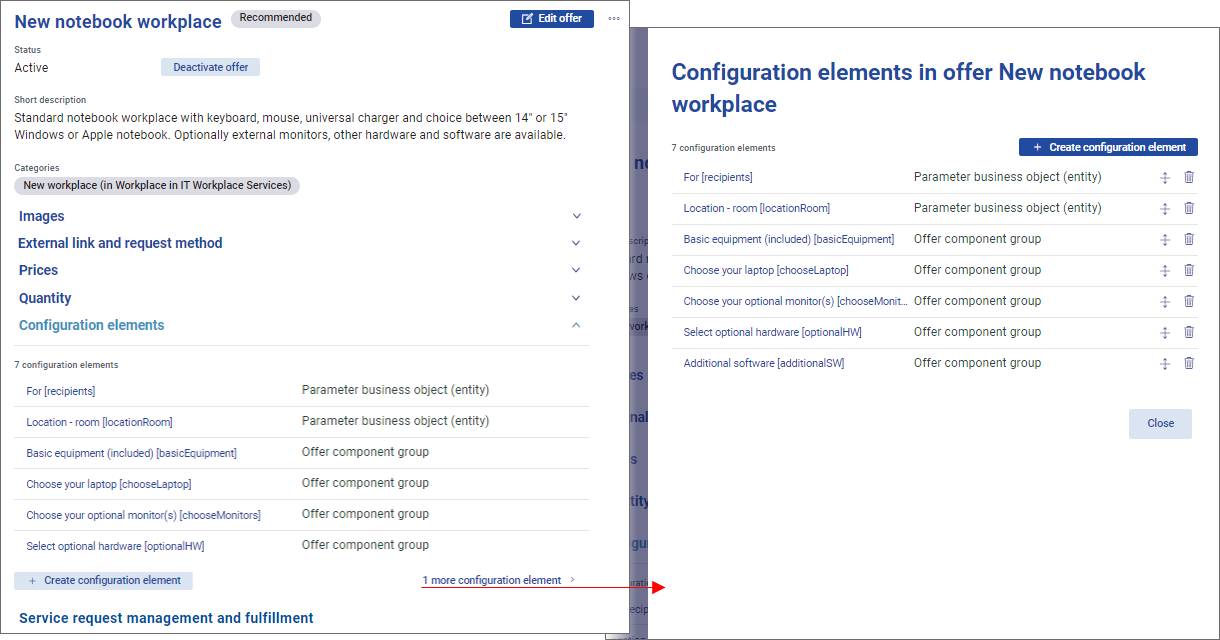Delete the Additional software configuration element

pyautogui.click(x=1189, y=364)
